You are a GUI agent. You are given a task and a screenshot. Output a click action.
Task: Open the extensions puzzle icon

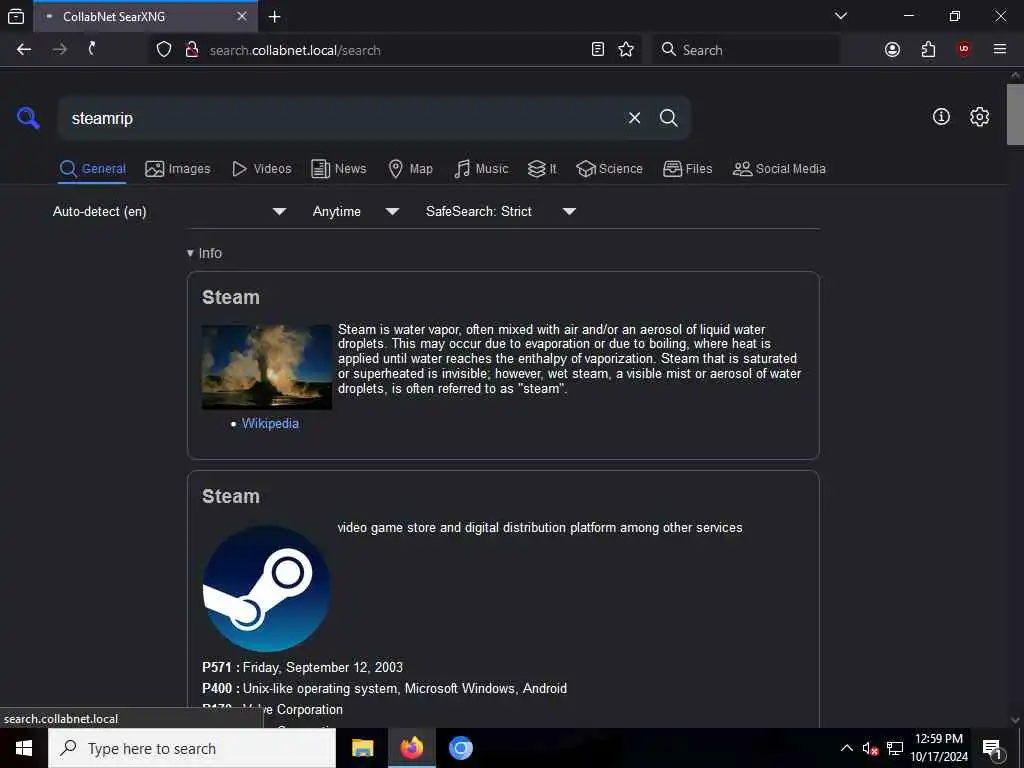tap(929, 50)
